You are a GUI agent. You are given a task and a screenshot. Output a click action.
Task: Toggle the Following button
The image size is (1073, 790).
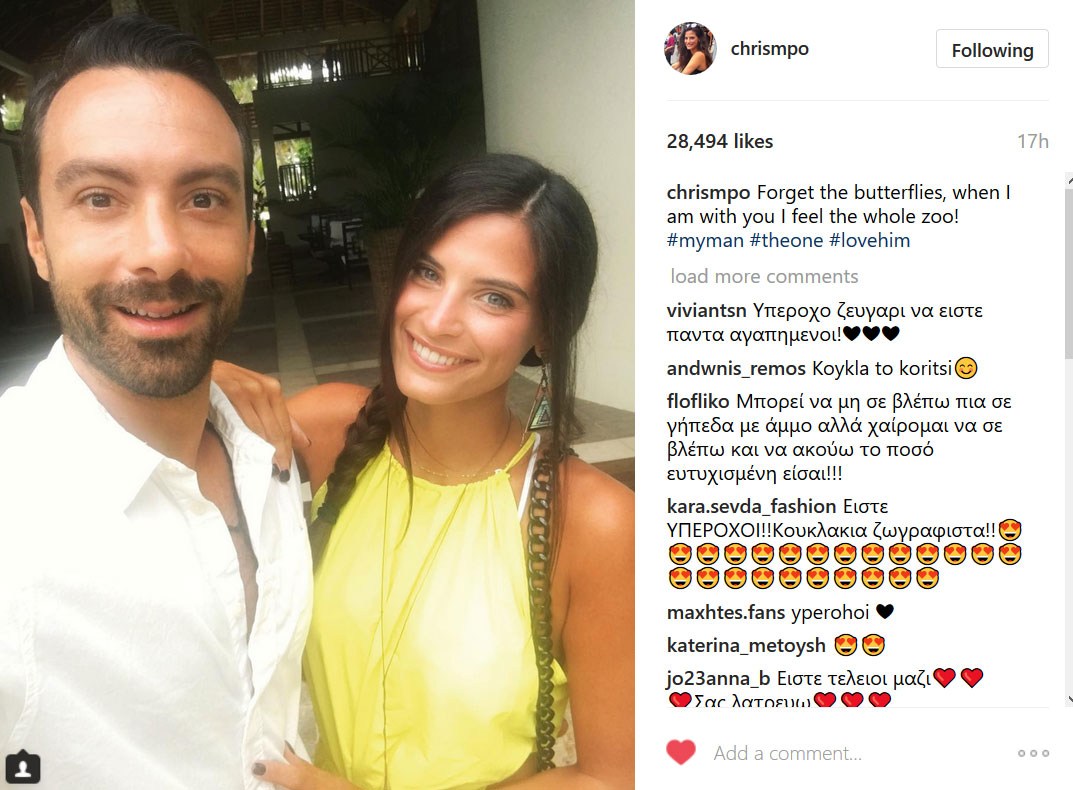point(992,49)
